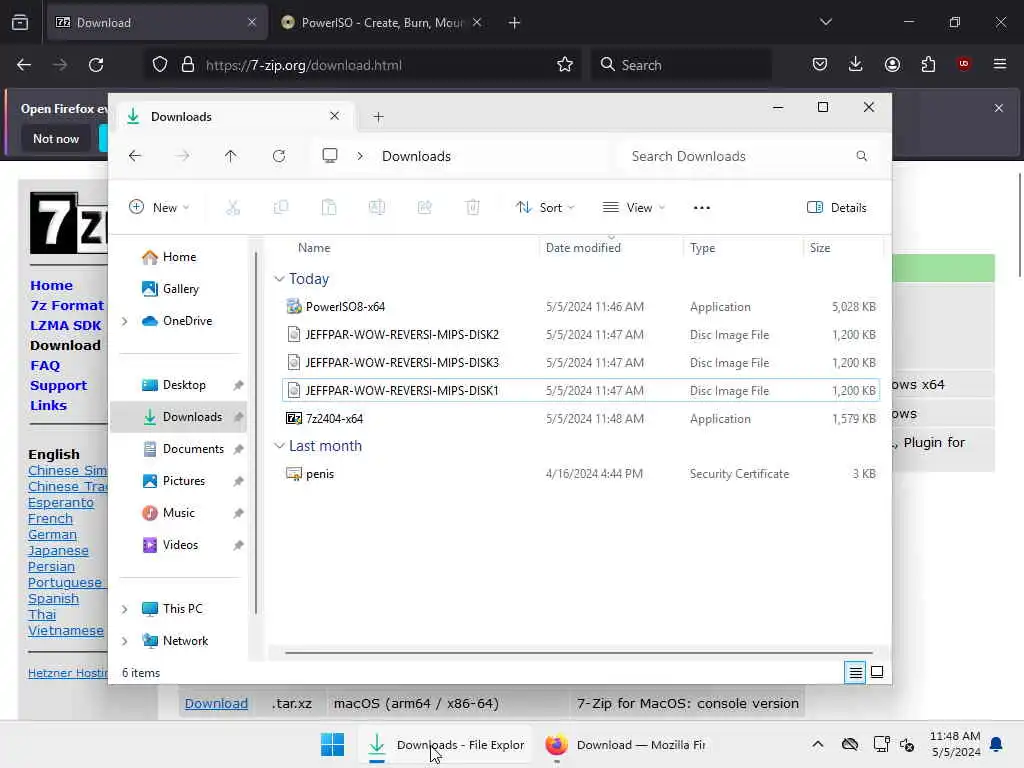Click the Delete trash icon in Explorer
Viewport: 1024px width, 768px height.
click(473, 208)
